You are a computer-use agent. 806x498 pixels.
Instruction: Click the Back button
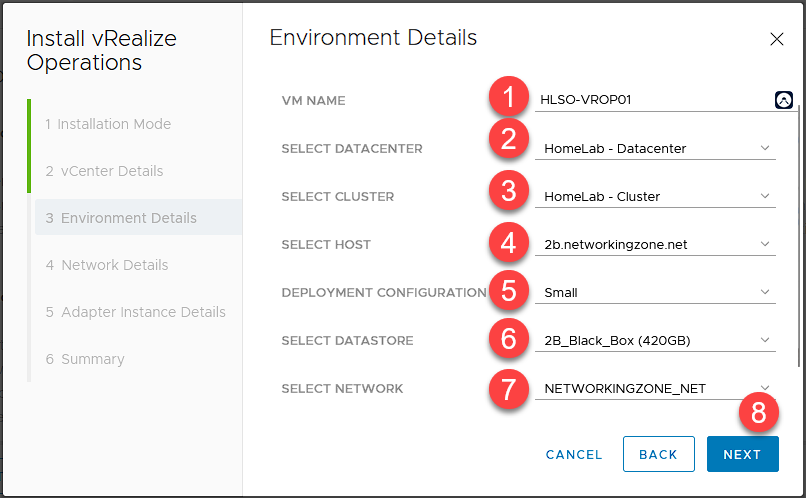(x=658, y=454)
